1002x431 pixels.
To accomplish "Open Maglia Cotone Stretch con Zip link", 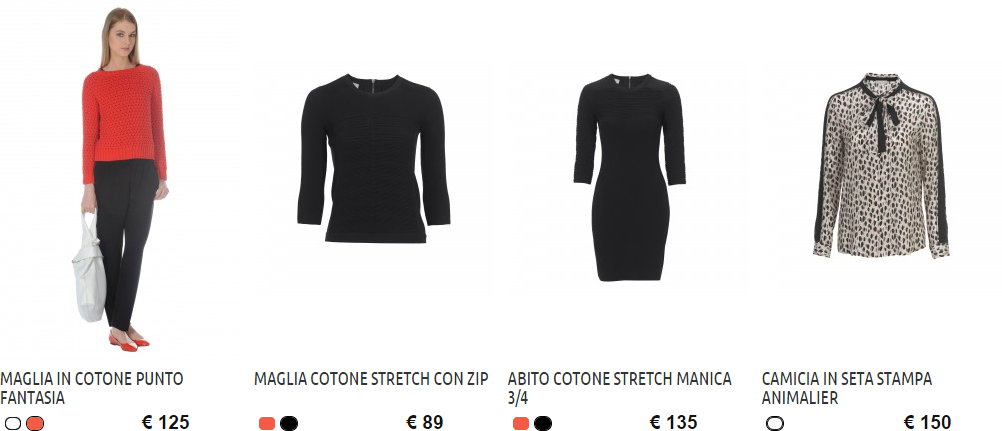I will [x=371, y=379].
